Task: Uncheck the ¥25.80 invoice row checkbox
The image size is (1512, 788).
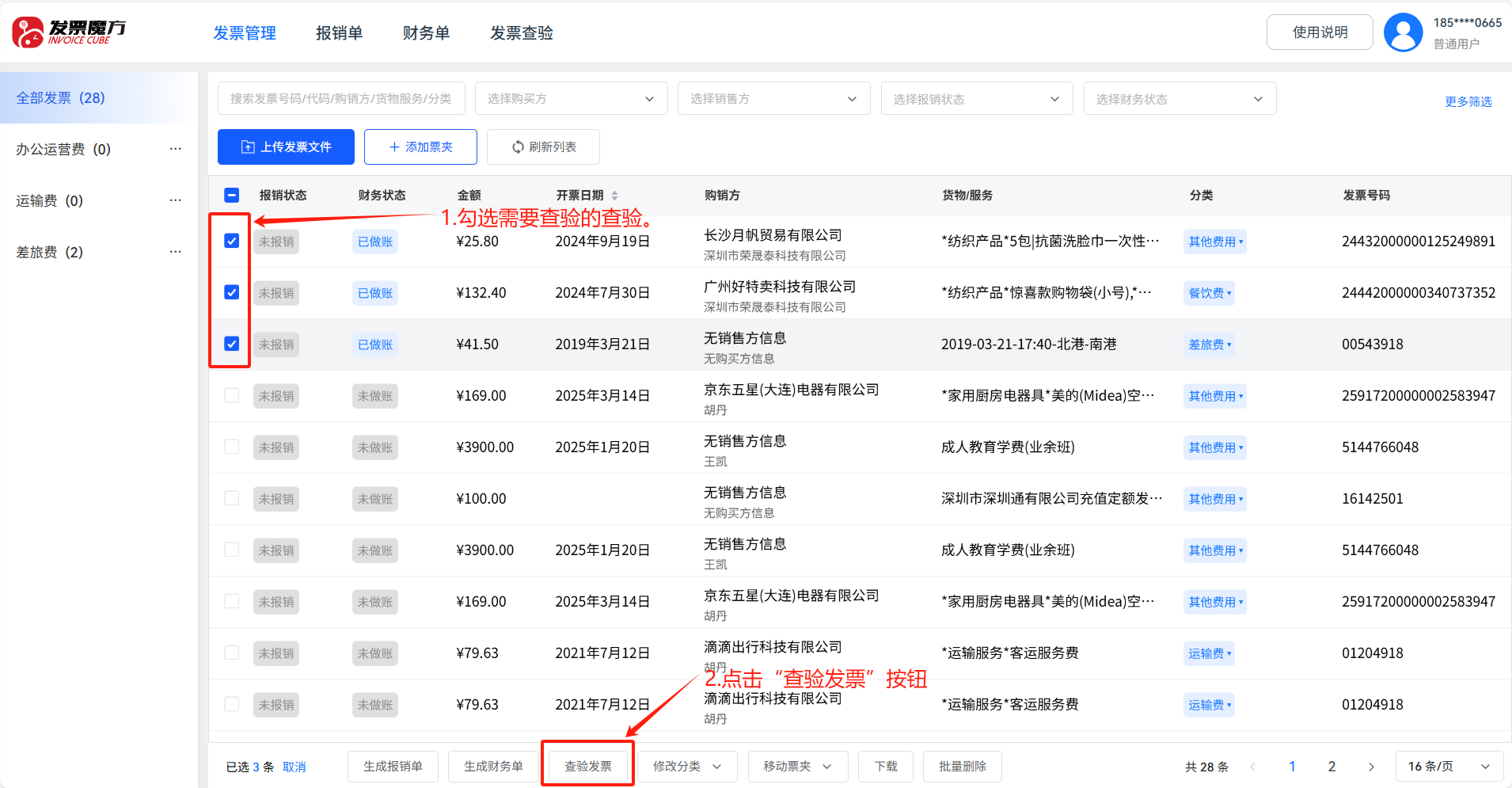Action: [x=231, y=241]
